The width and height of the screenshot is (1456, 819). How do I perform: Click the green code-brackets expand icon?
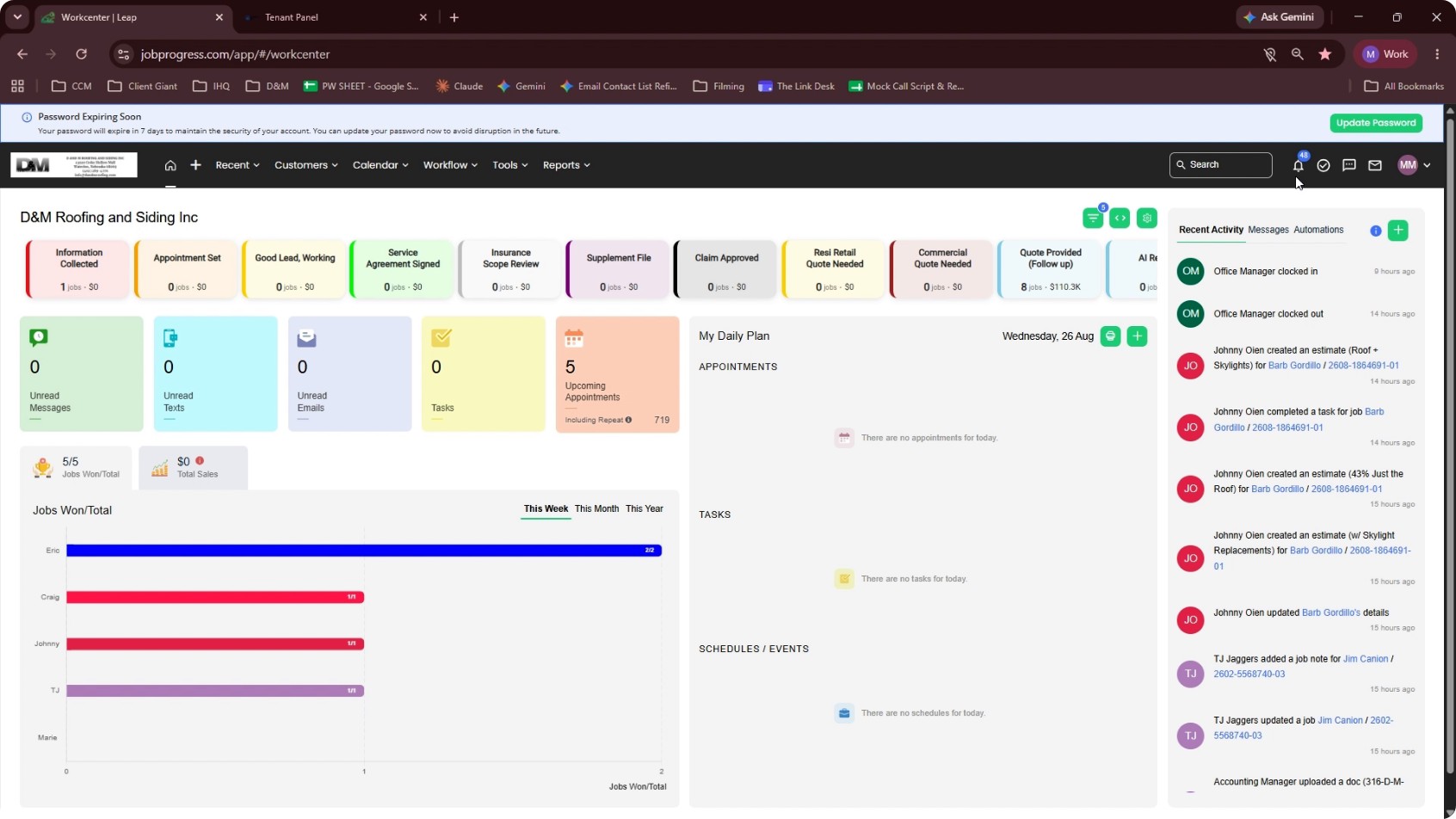coord(1120,219)
